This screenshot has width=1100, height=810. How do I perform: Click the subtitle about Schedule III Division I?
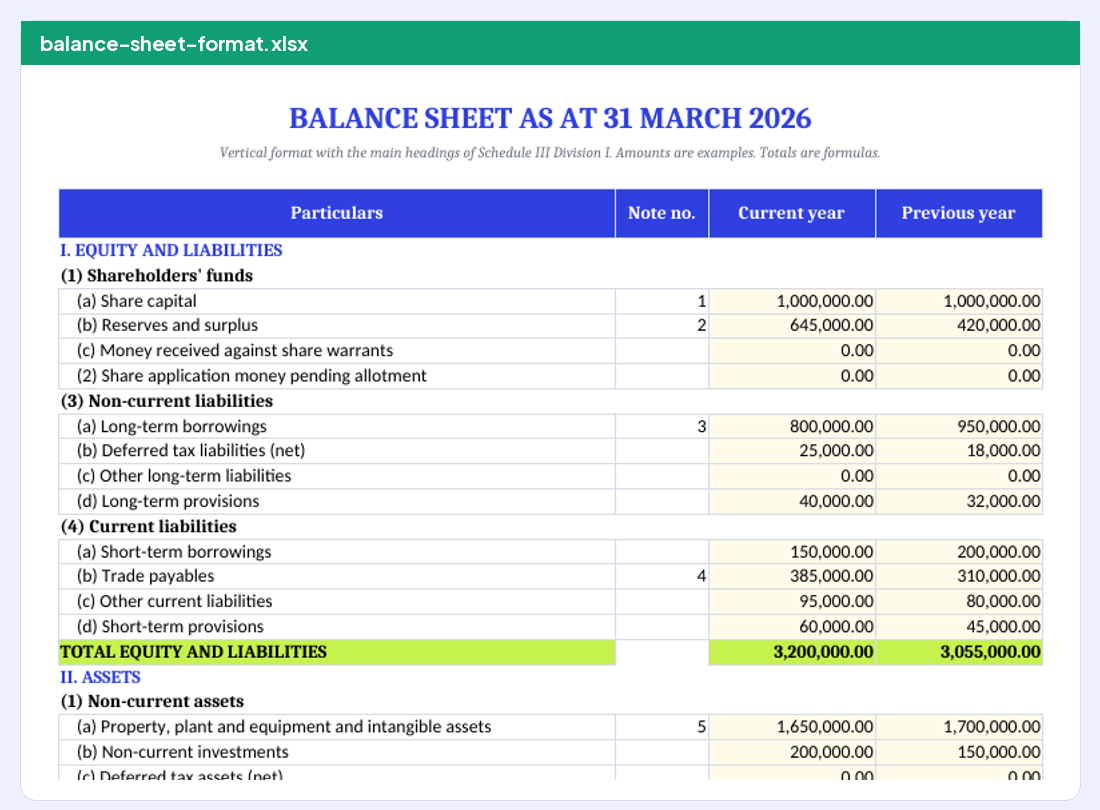click(x=550, y=153)
